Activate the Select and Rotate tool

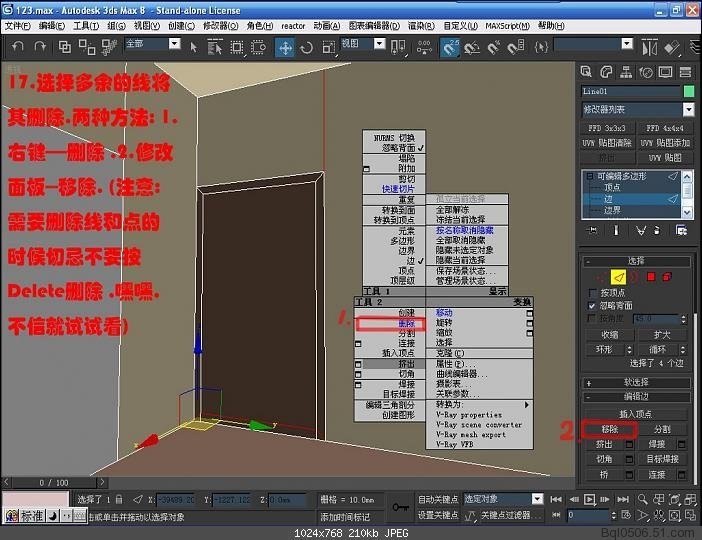[x=307, y=47]
